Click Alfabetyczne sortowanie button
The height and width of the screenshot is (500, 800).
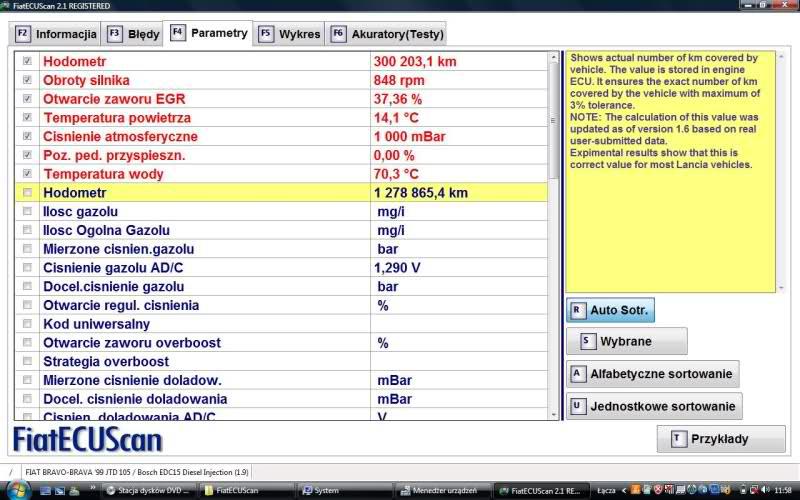653,374
